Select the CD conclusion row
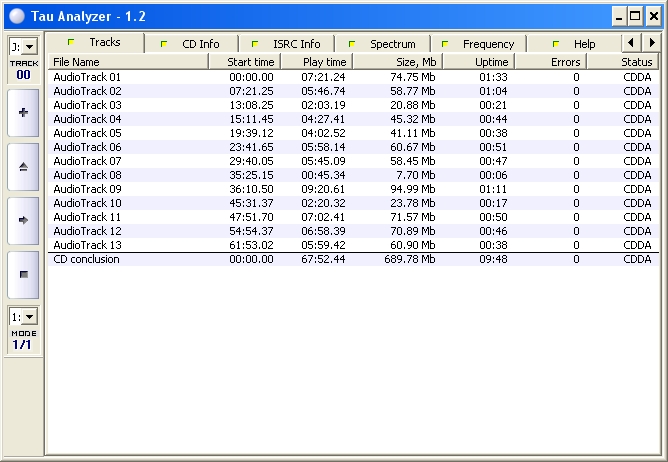The image size is (668, 462). 86,260
